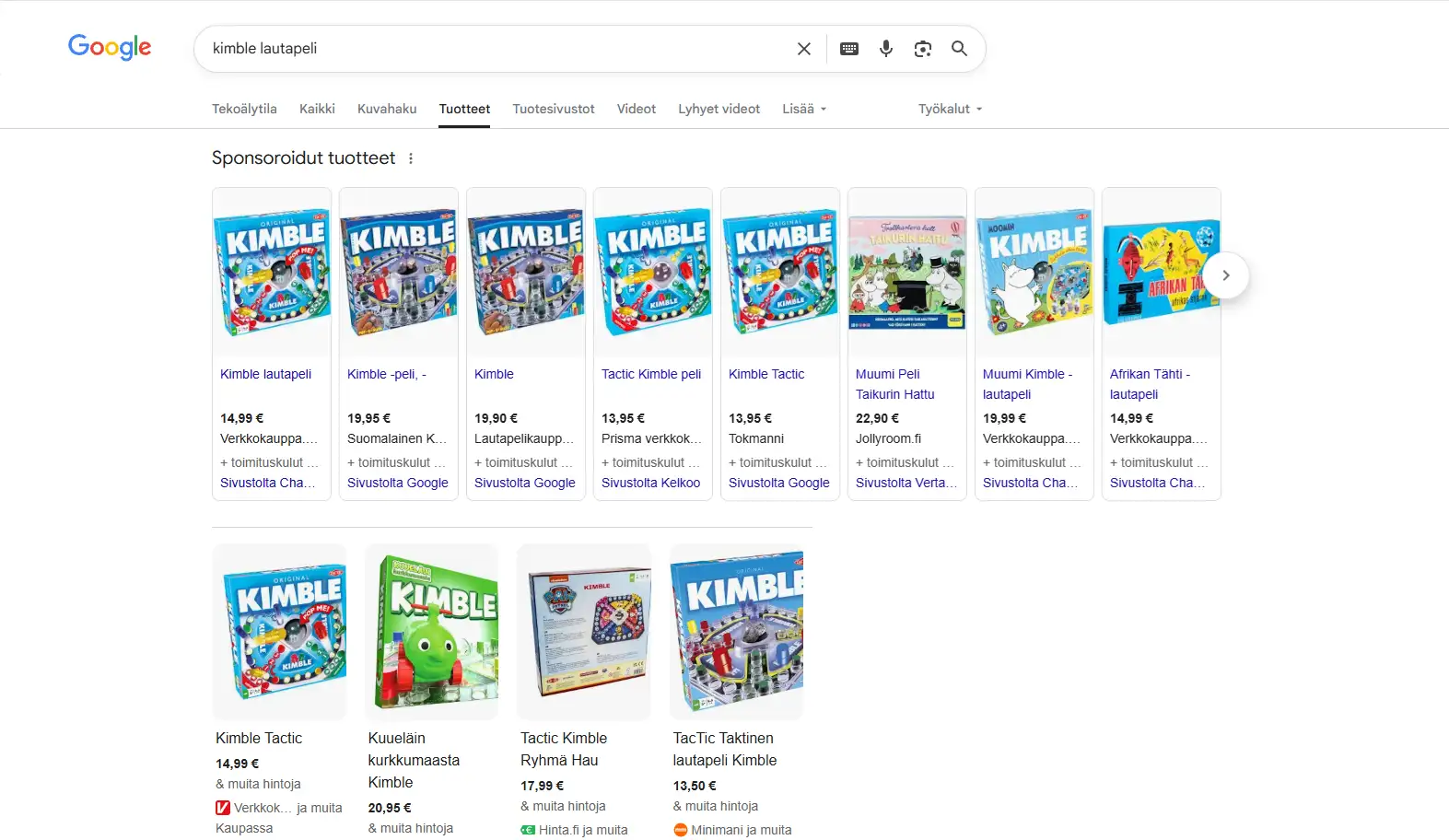This screenshot has width=1449, height=840.
Task: Expand the Työkalut dropdown
Action: point(951,109)
